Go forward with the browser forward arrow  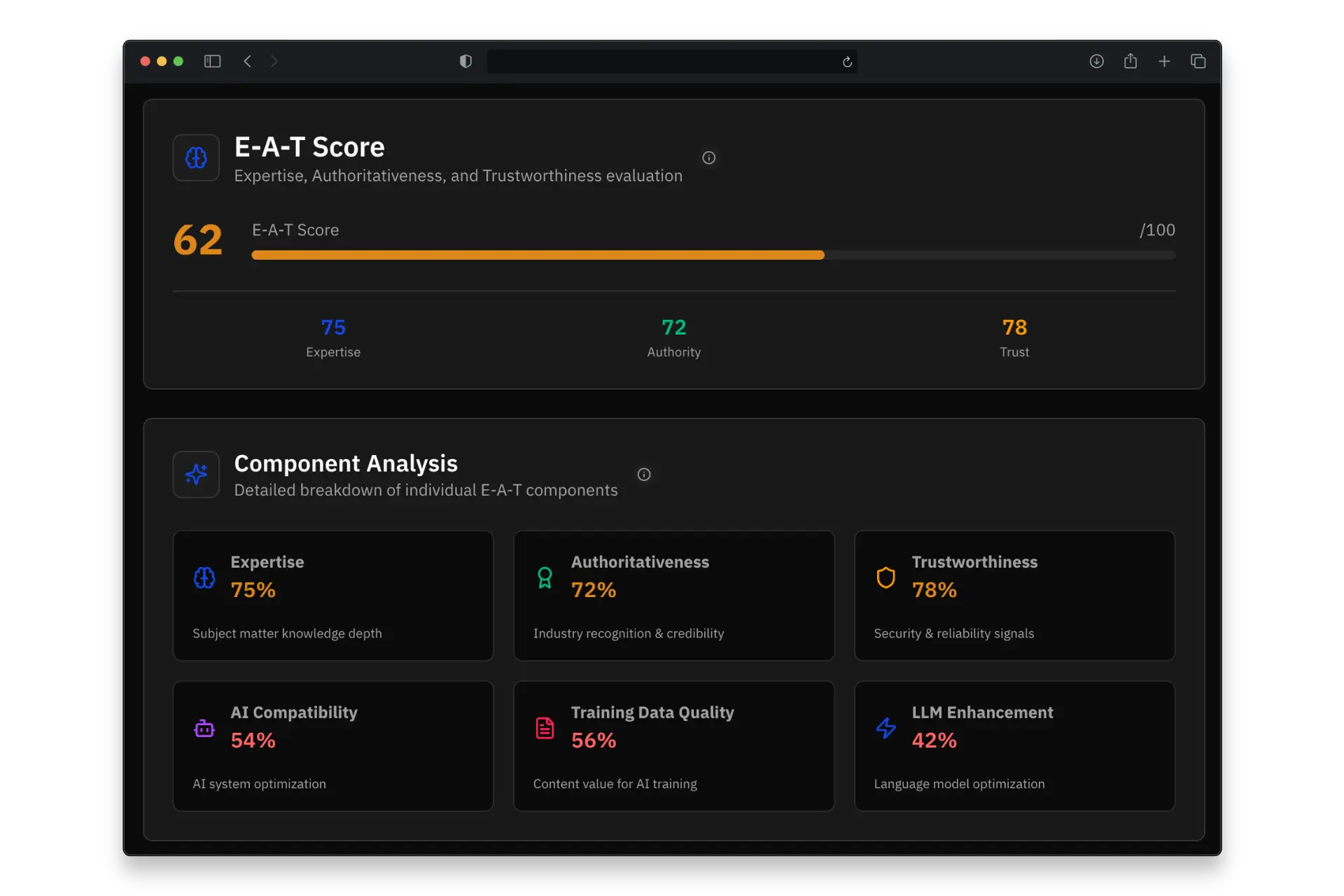coord(274,62)
